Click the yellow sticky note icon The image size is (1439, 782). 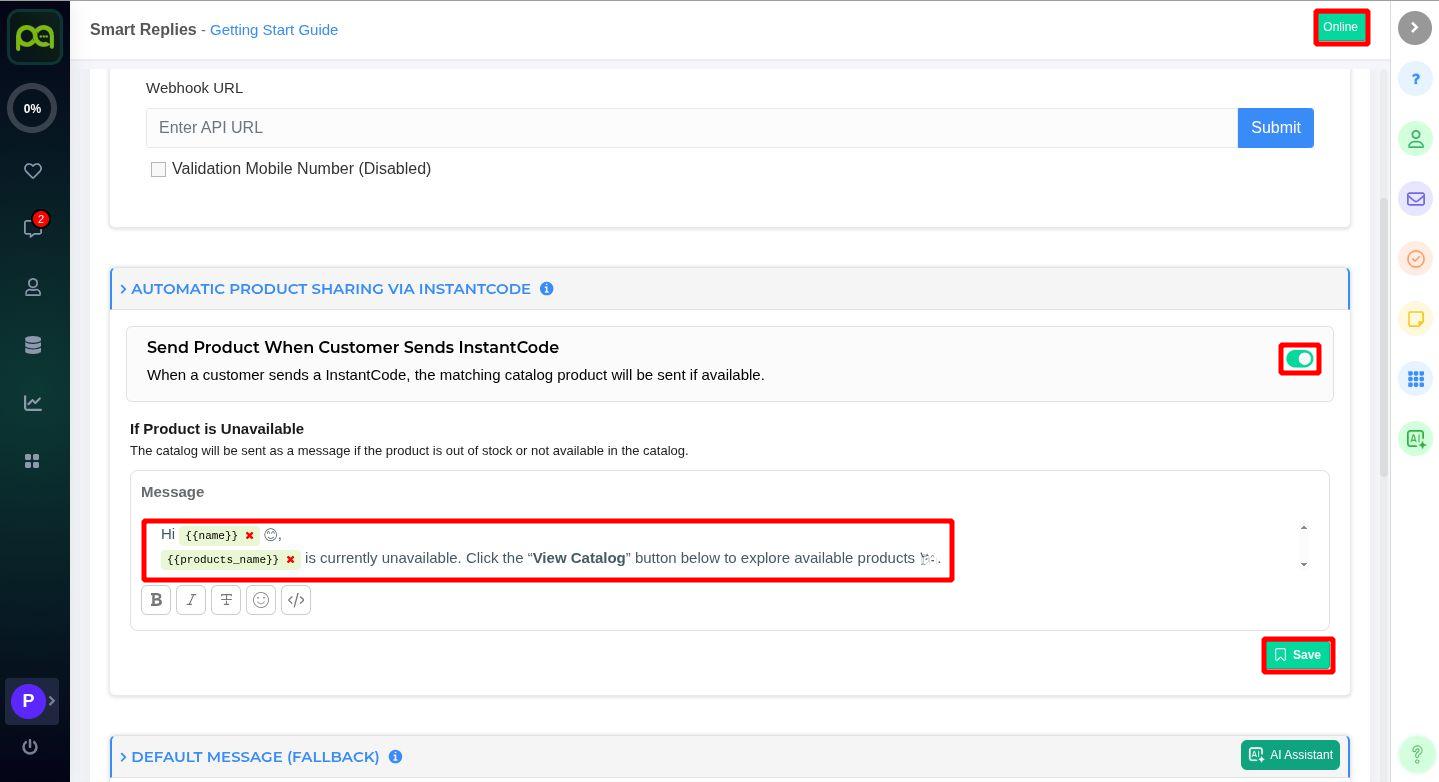click(x=1415, y=319)
